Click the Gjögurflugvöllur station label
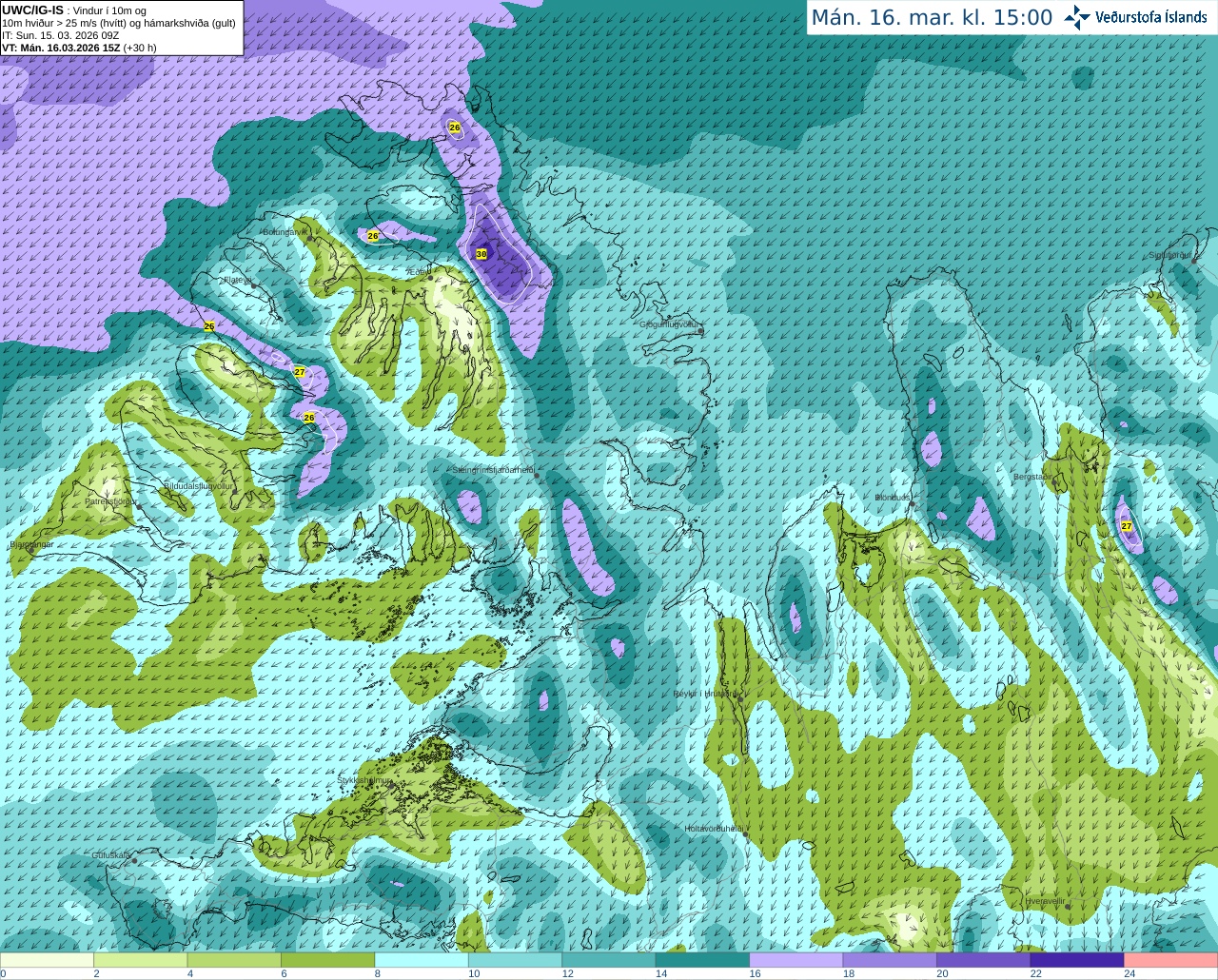This screenshot has width=1218, height=980. pos(669,324)
